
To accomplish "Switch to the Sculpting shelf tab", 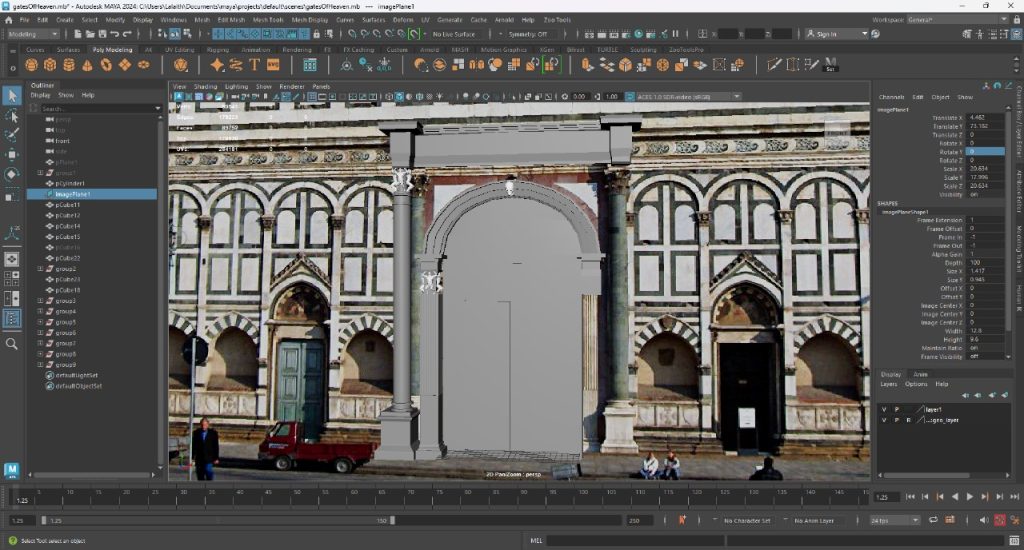I will click(643, 50).
